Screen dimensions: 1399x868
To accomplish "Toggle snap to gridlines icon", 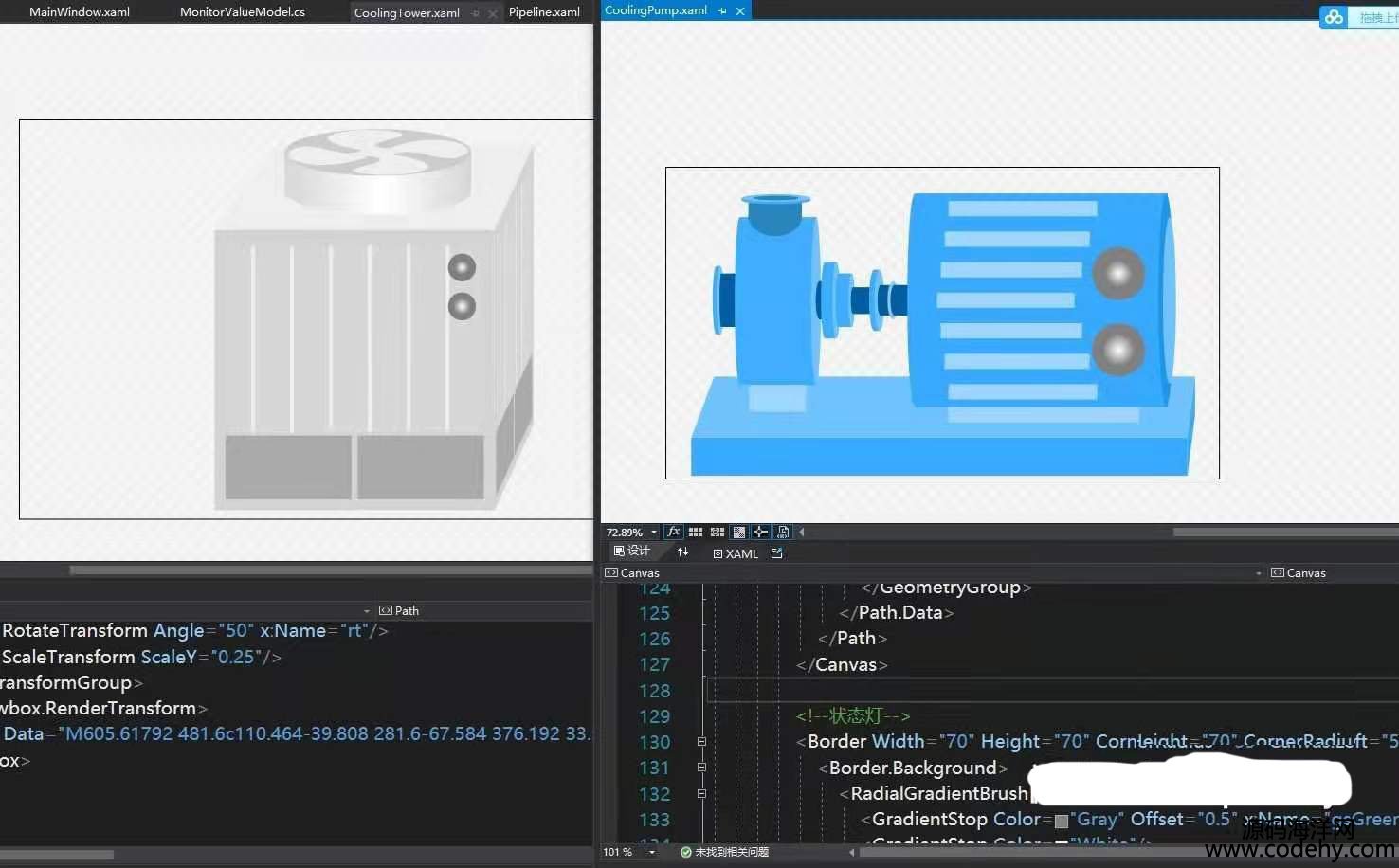I will 718,533.
